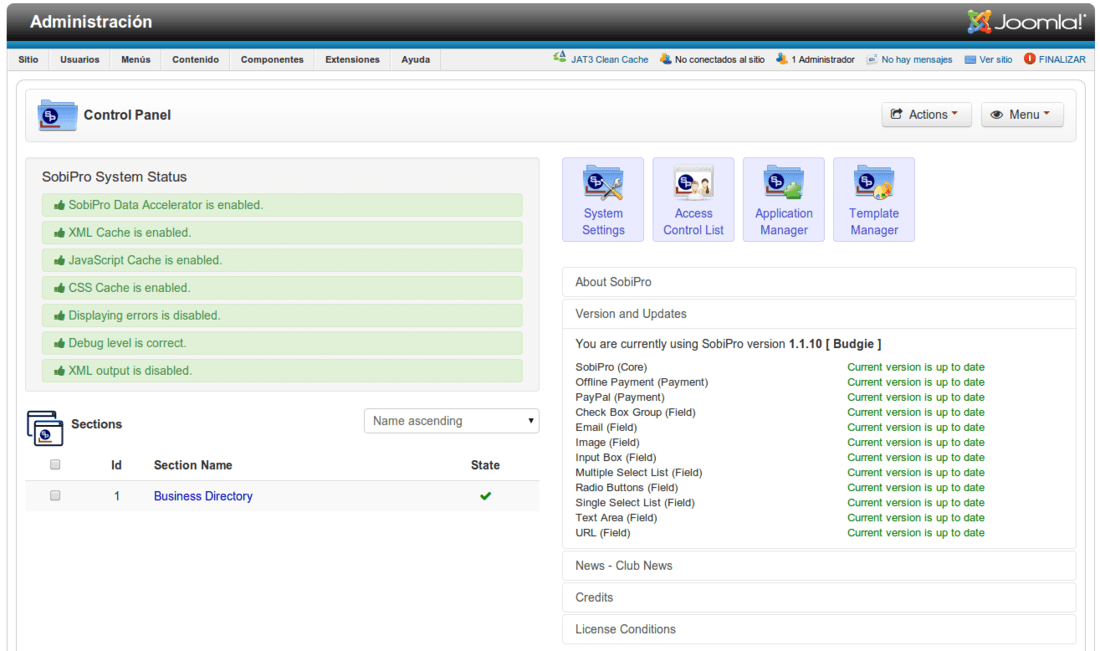The image size is (1100, 651).
Task: Click the Ver sitio link
Action: click(x=995, y=60)
